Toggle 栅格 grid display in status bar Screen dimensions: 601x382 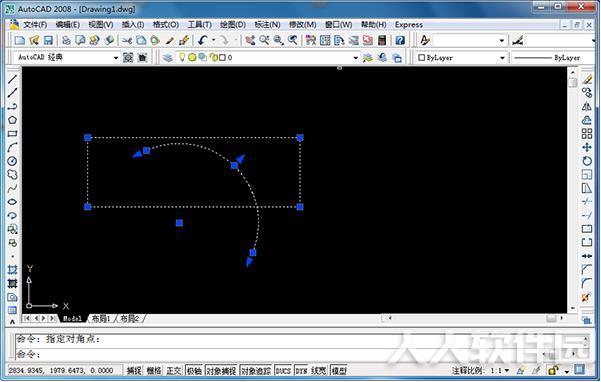154,371
